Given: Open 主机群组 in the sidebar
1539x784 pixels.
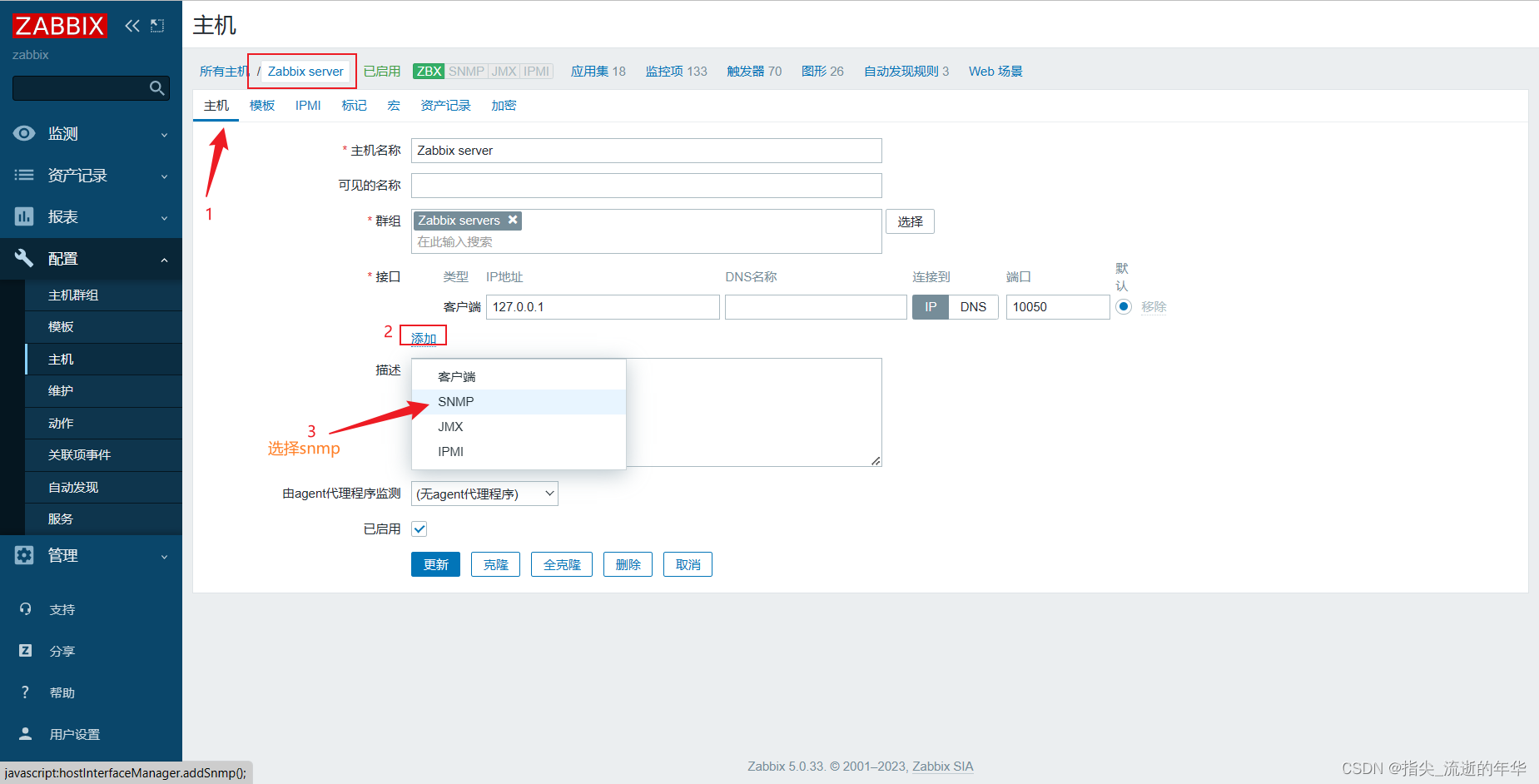Looking at the screenshot, I should (x=103, y=295).
